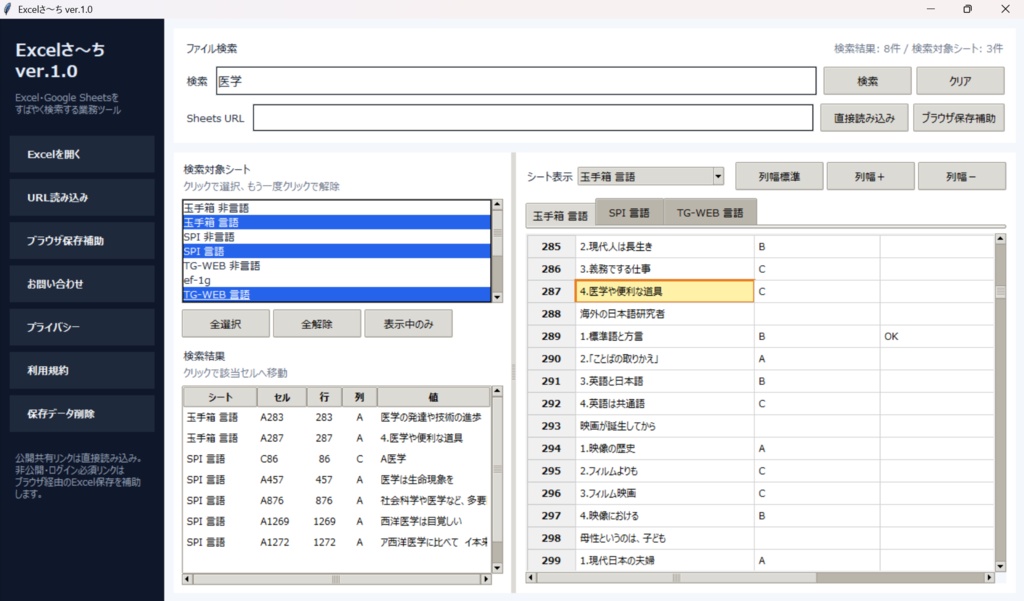
Task: Switch to the 玉手箱 言語 tab
Action: click(x=560, y=216)
